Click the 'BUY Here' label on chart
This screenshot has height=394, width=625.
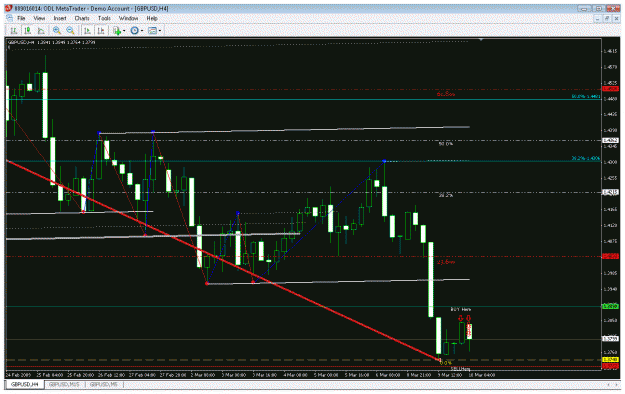pos(460,309)
